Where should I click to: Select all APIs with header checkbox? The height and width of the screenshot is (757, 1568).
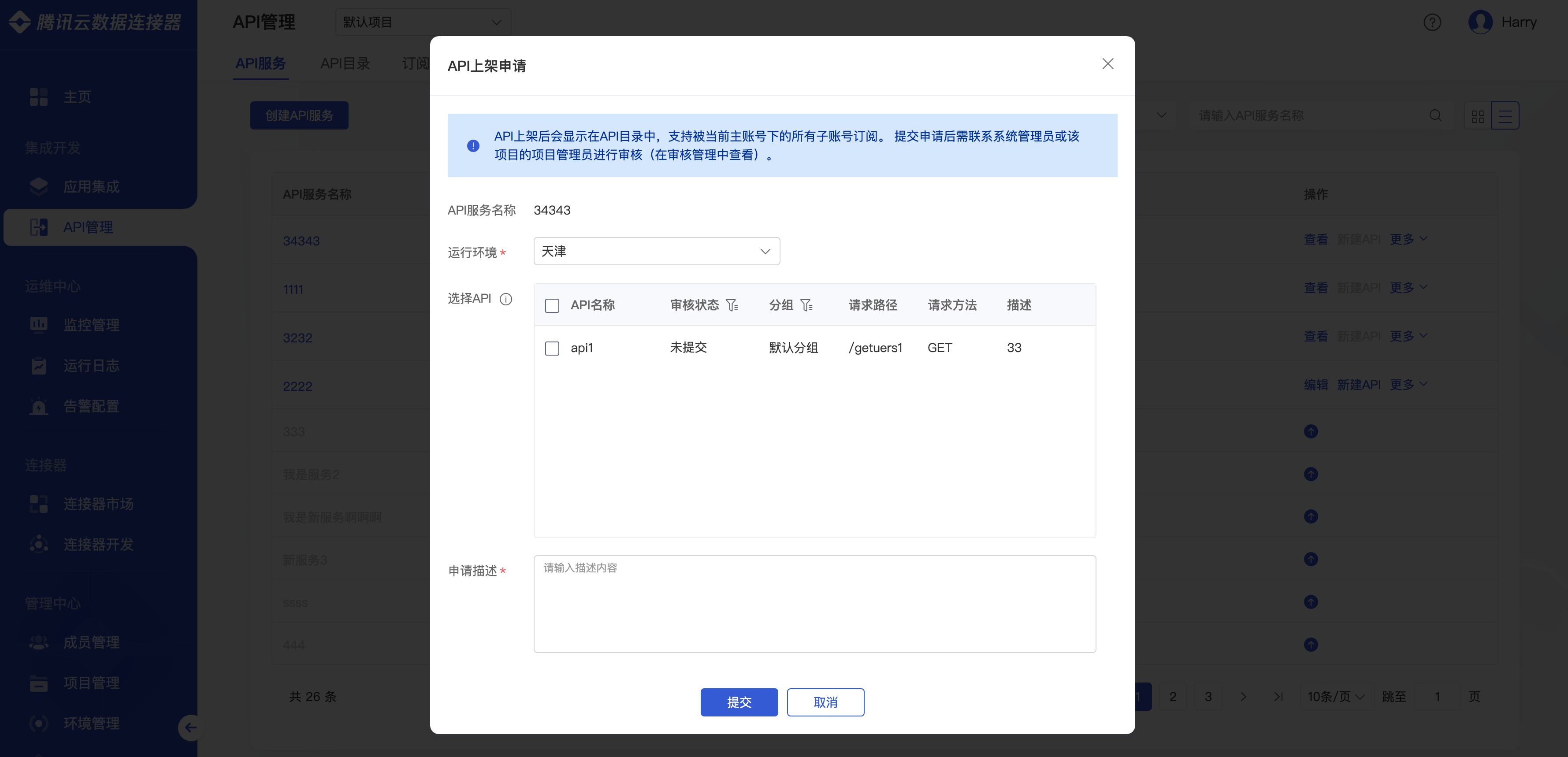click(x=552, y=305)
